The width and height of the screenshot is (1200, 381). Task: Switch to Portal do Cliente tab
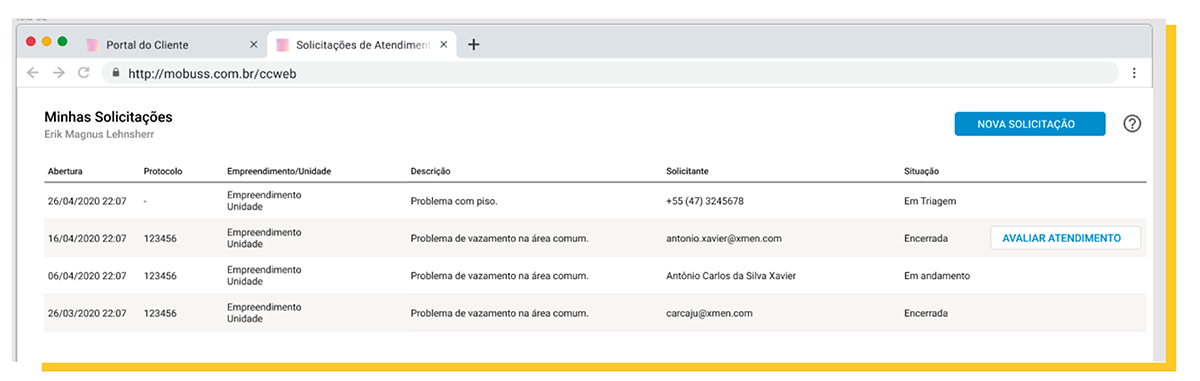[x=171, y=45]
